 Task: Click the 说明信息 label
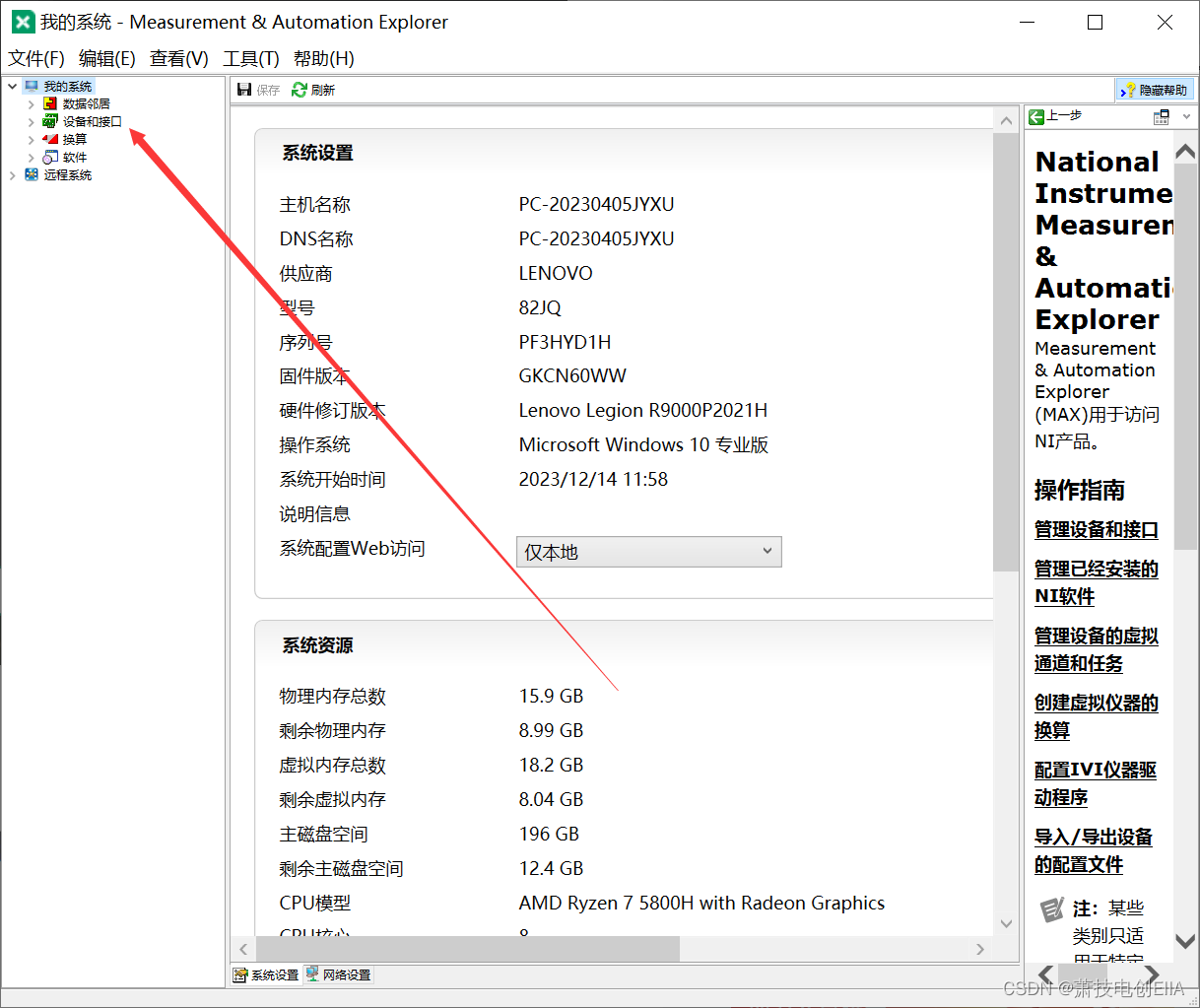pos(314,514)
